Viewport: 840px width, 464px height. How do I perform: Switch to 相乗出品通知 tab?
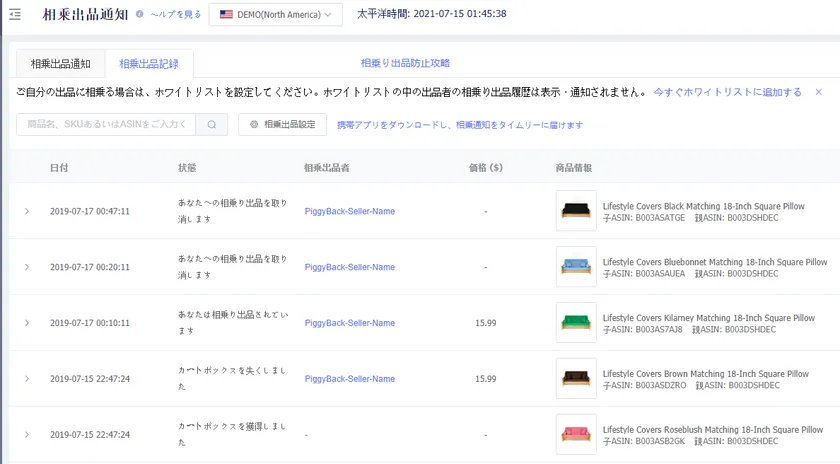click(x=61, y=64)
